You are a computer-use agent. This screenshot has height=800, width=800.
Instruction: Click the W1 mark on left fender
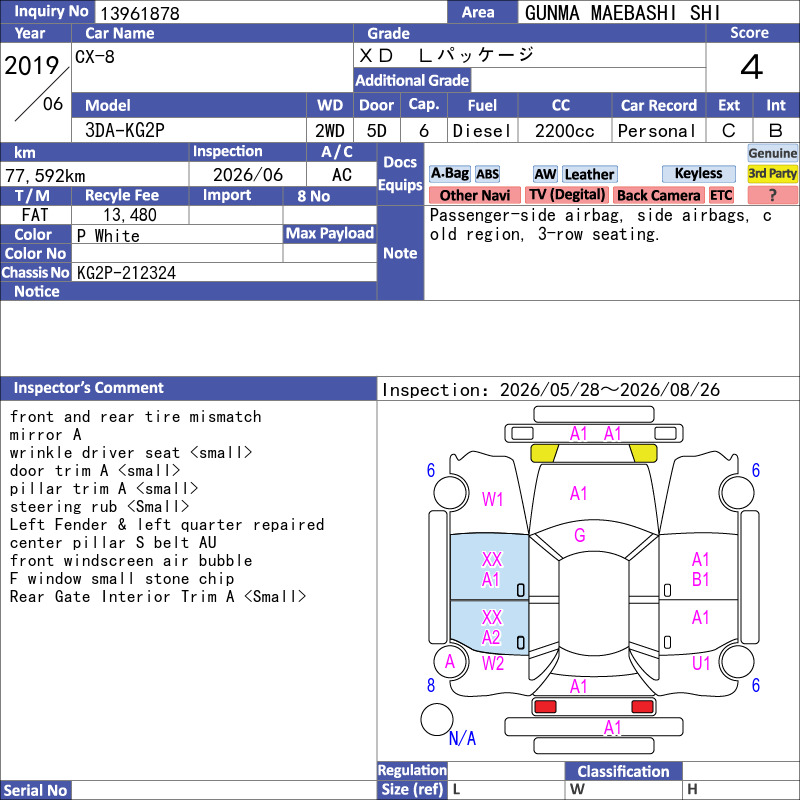[x=492, y=499]
